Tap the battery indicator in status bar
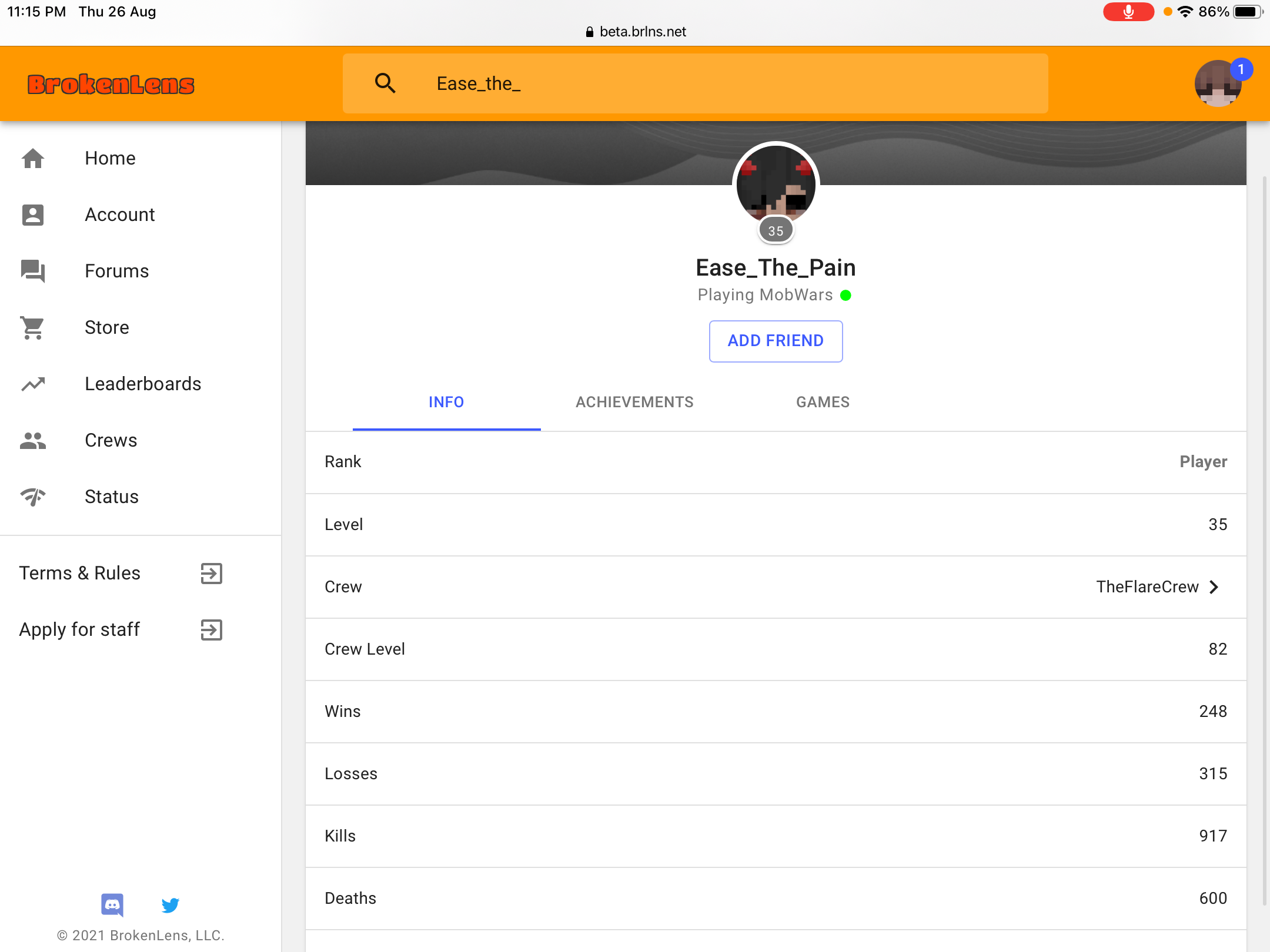 (1248, 12)
